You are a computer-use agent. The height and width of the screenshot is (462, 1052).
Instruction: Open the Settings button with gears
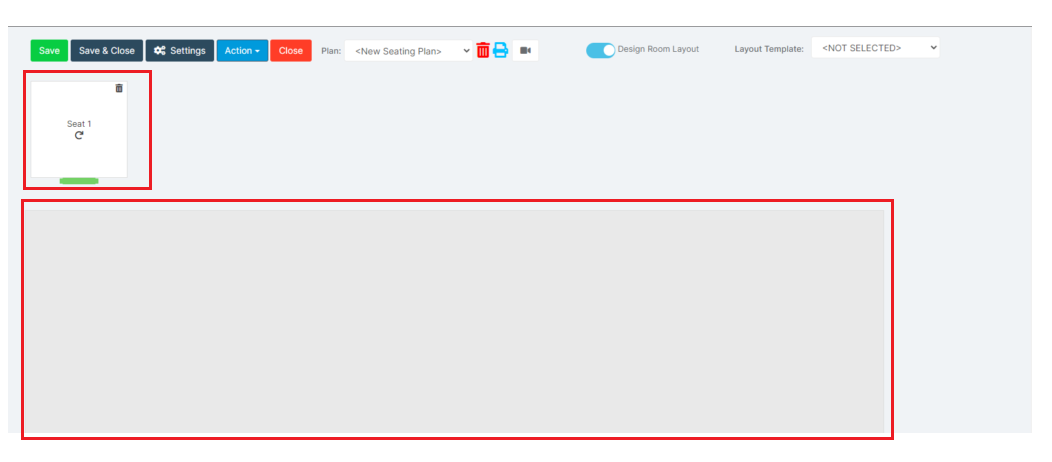pos(180,51)
